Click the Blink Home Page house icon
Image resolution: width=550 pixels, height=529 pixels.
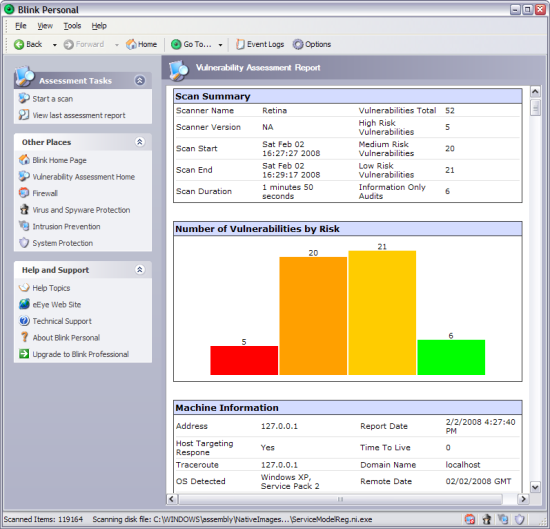point(24,160)
